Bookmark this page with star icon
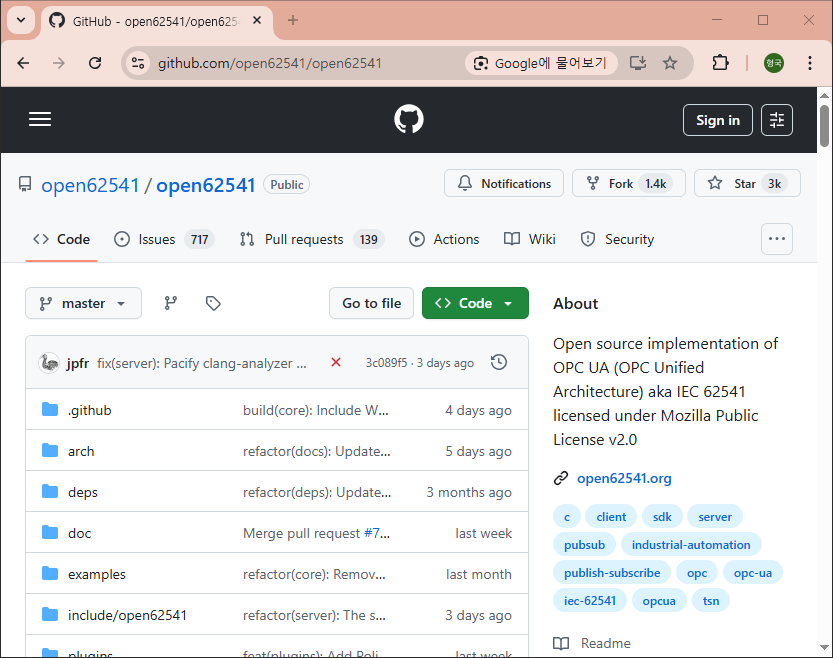This screenshot has width=833, height=658. [x=670, y=63]
